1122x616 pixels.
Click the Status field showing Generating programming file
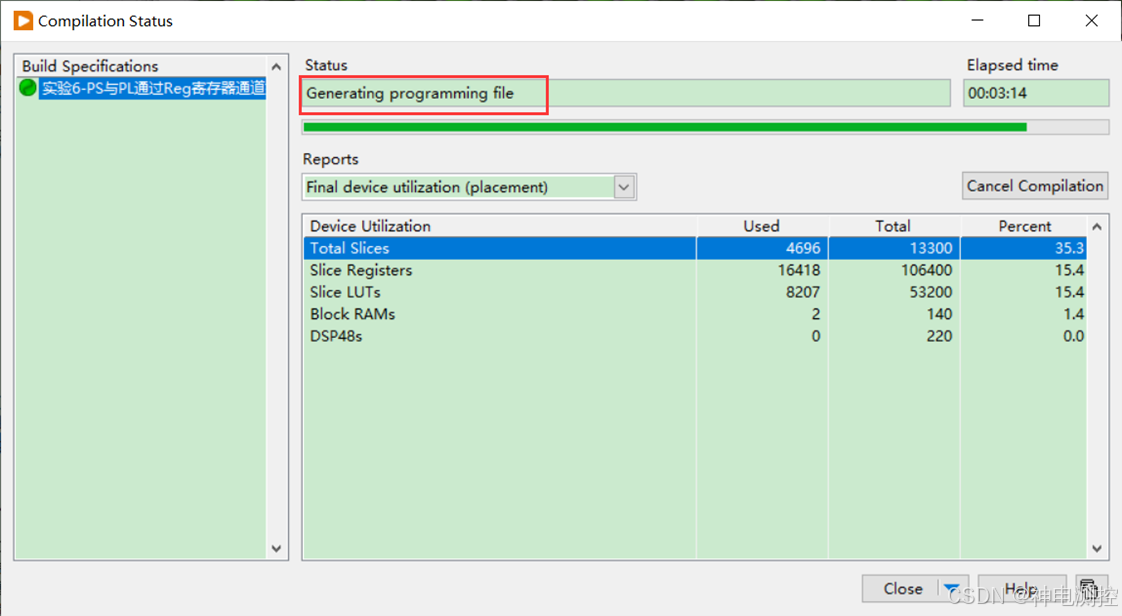click(626, 93)
